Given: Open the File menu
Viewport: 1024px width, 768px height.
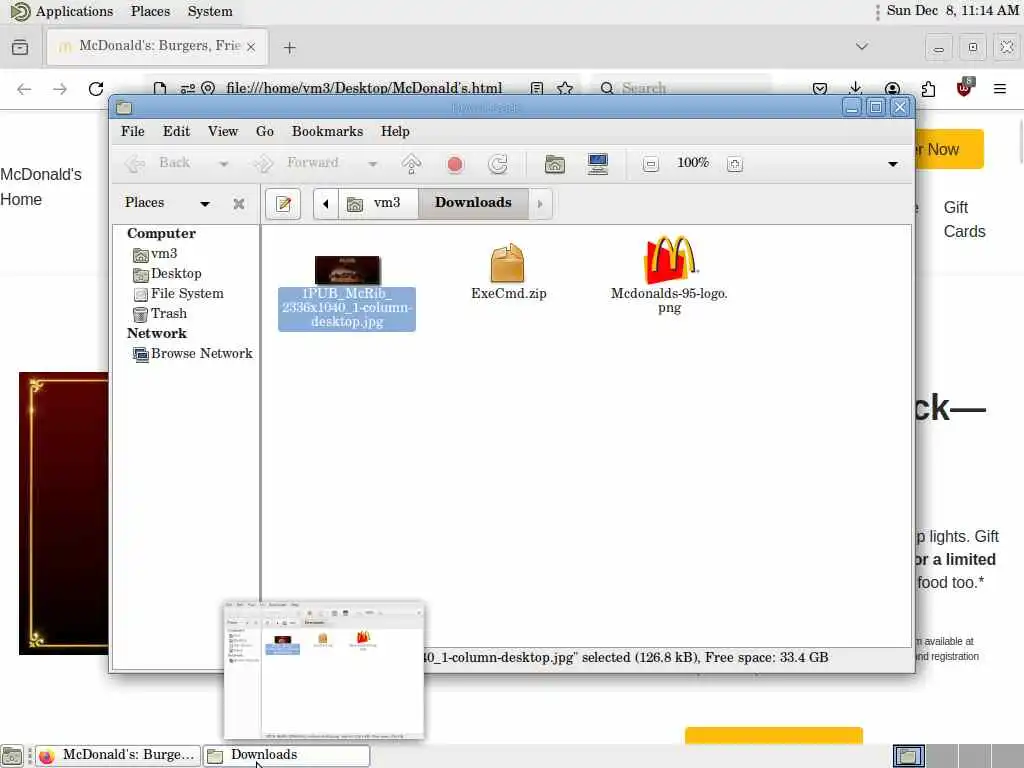Looking at the screenshot, I should 133,131.
